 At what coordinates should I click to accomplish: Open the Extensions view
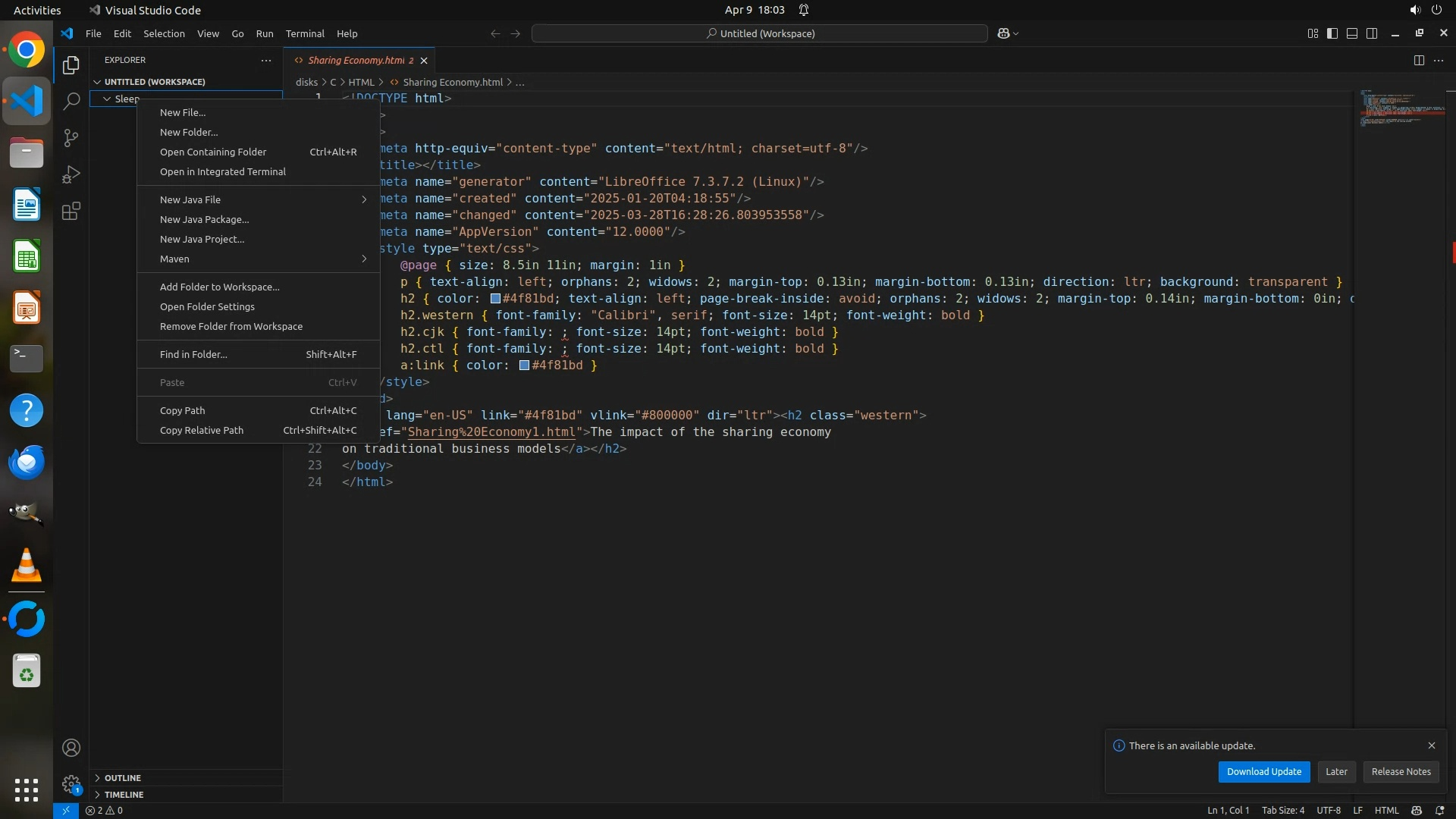pos(71,211)
